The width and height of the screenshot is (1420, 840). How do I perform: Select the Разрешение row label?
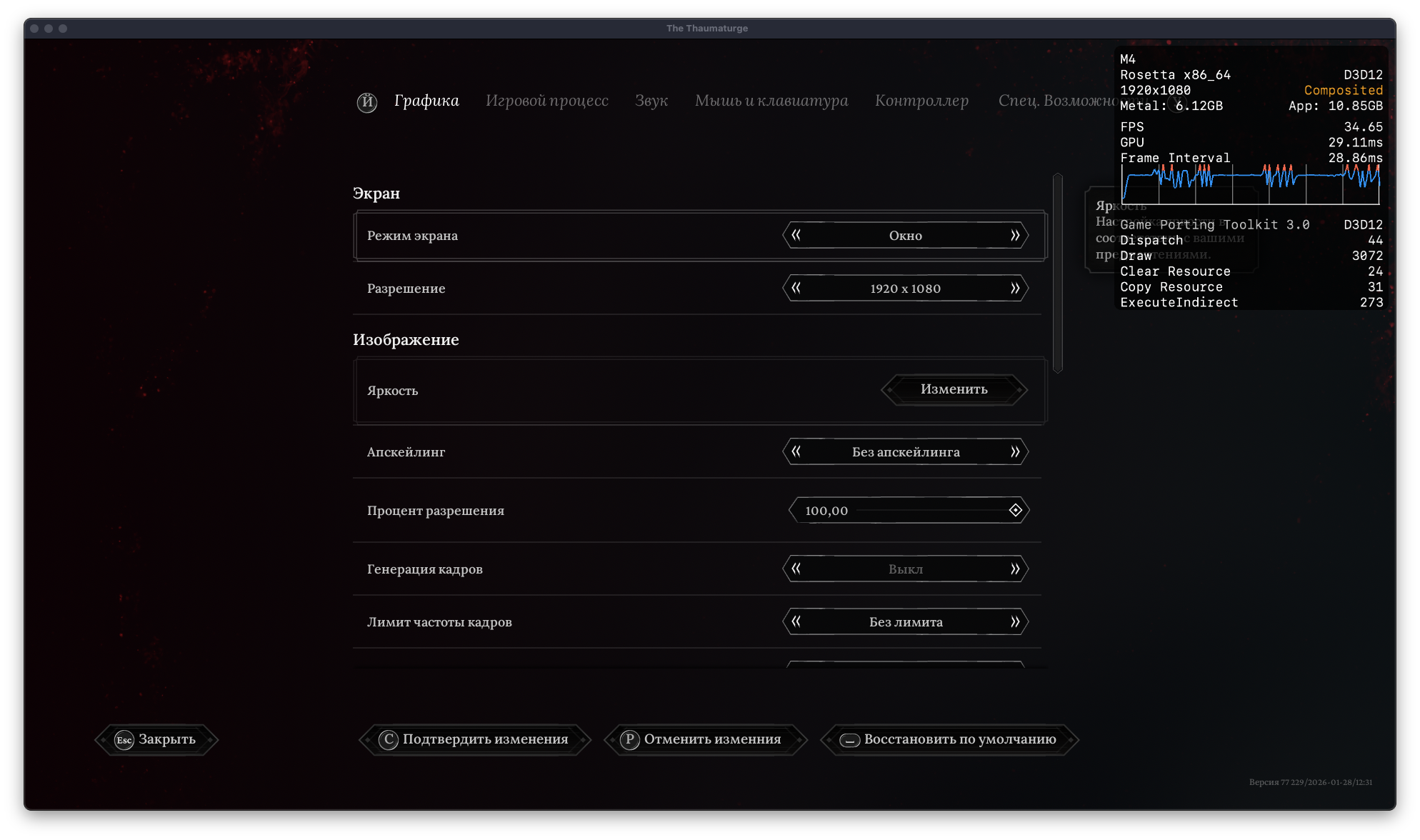point(406,289)
